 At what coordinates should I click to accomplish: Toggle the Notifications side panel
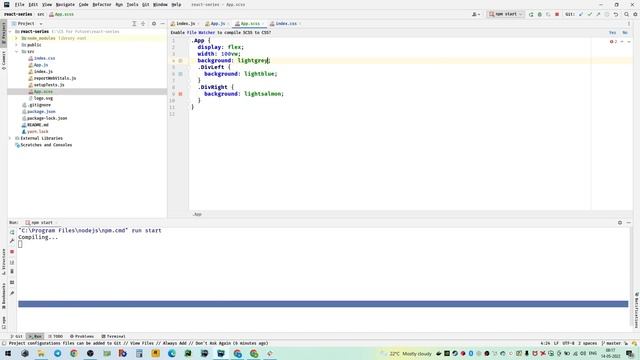click(636, 310)
